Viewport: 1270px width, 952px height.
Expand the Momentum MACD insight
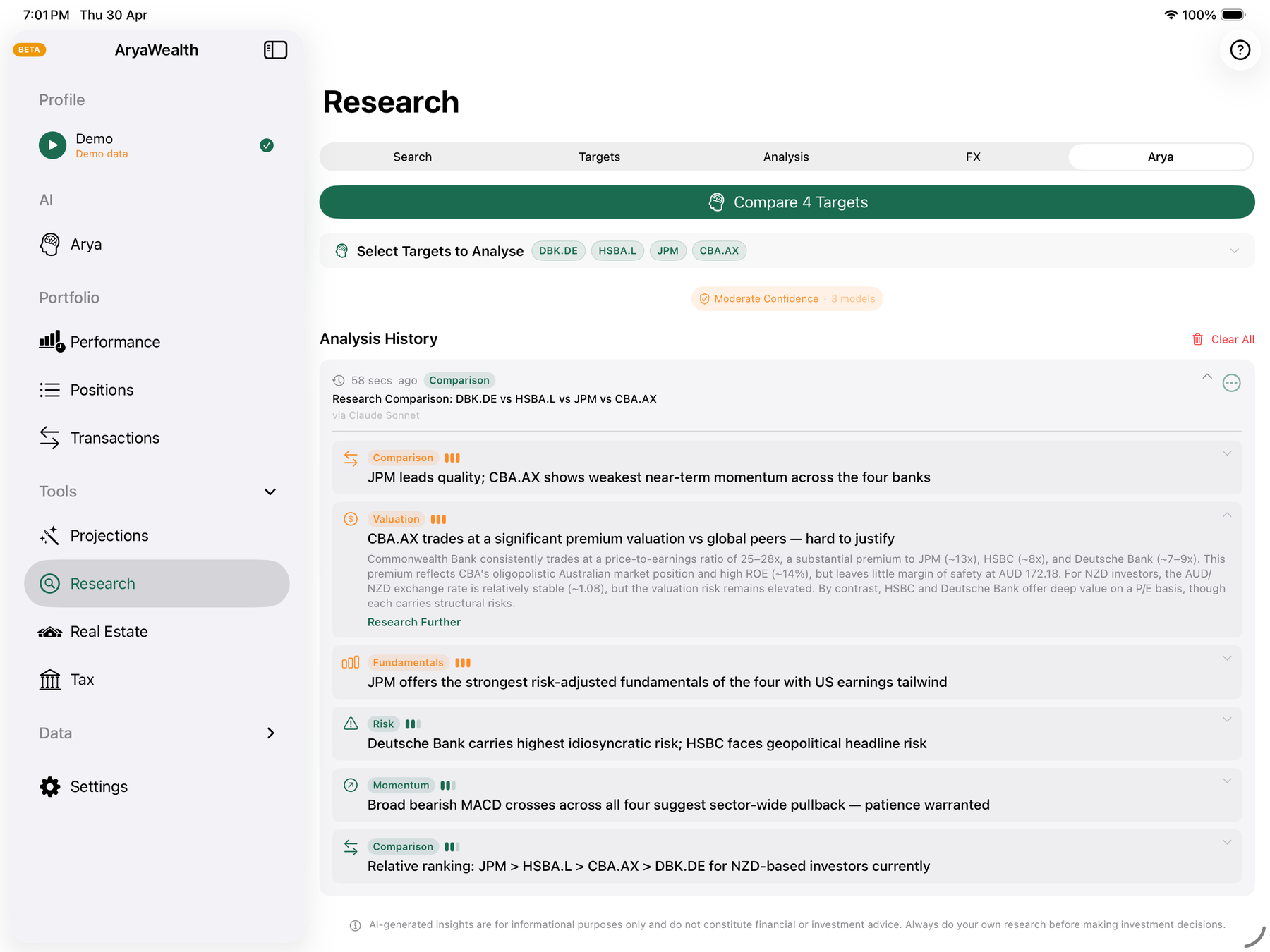pyautogui.click(x=1227, y=781)
